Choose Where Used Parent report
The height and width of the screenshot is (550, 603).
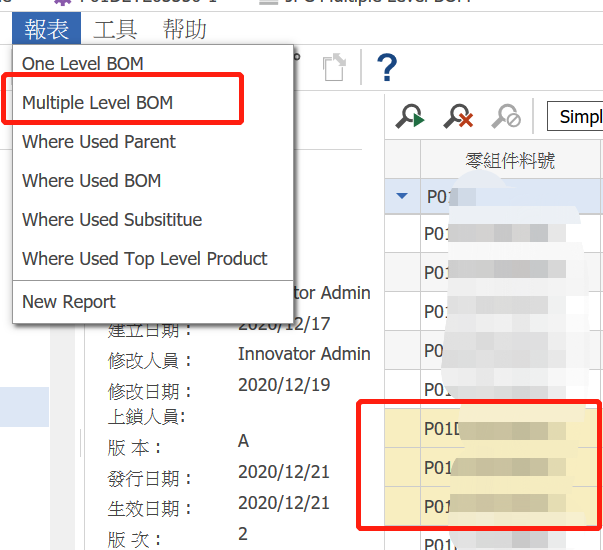(x=99, y=142)
